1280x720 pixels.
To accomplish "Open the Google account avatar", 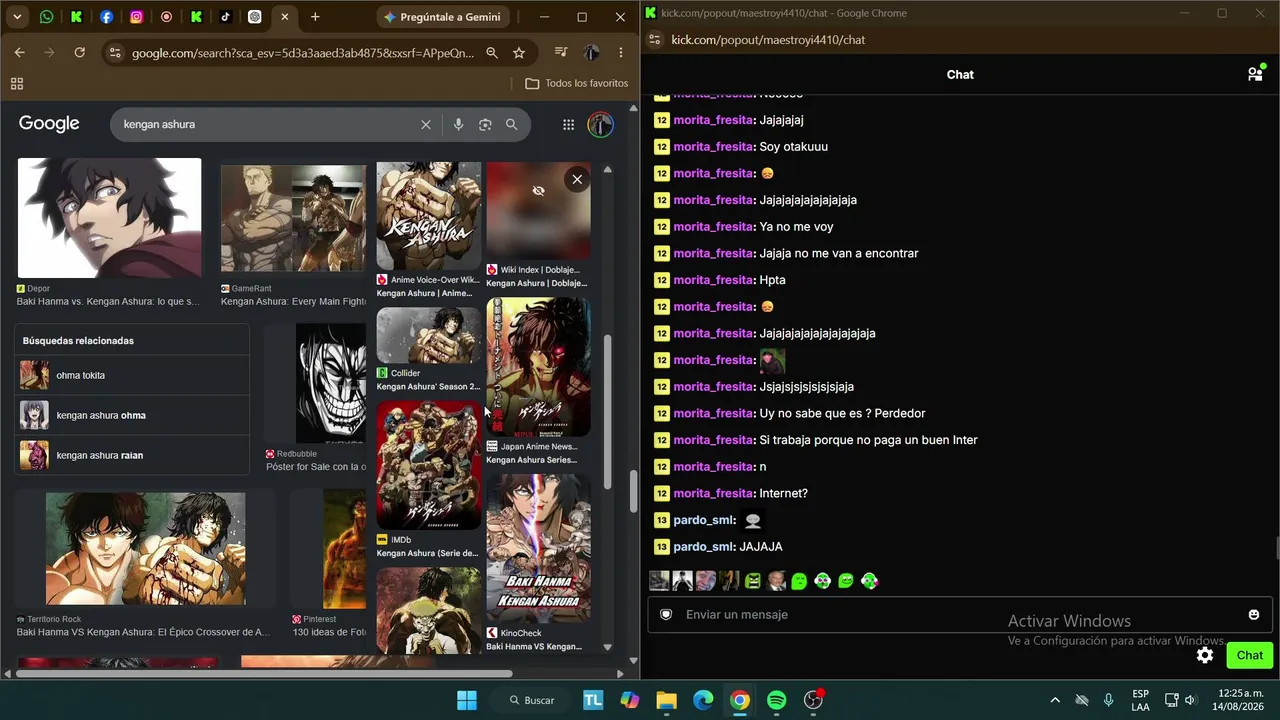I will (x=600, y=124).
